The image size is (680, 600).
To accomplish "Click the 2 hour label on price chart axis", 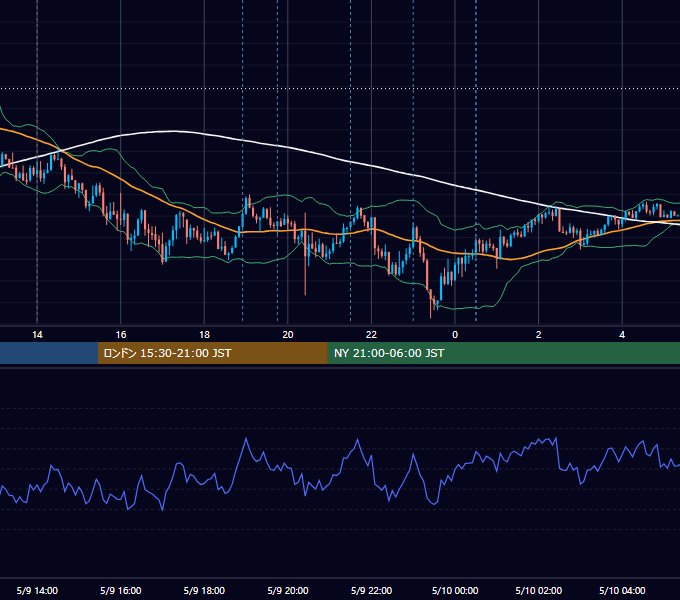I will pyautogui.click(x=539, y=334).
